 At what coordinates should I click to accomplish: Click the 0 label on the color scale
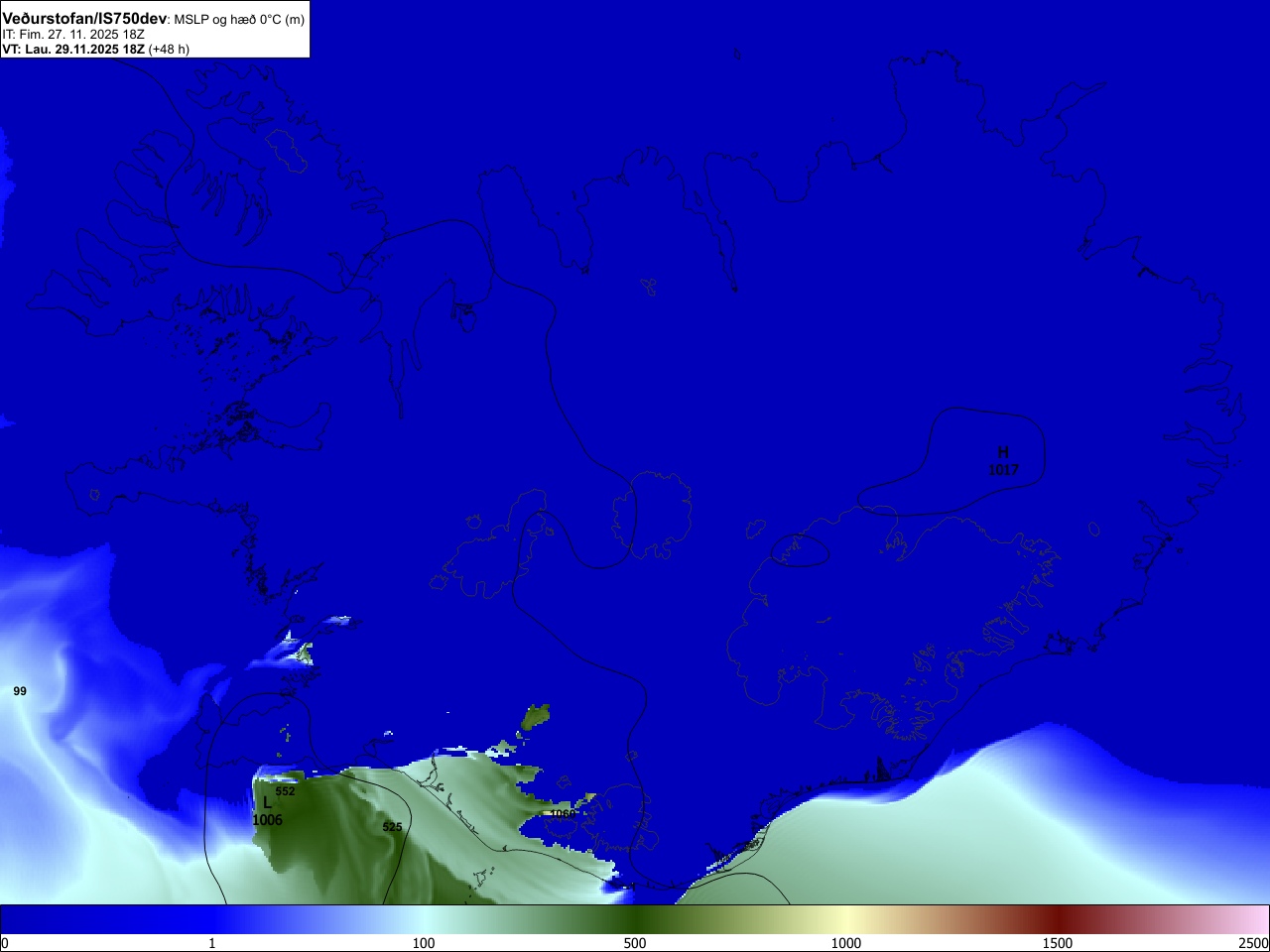pyautogui.click(x=5, y=943)
